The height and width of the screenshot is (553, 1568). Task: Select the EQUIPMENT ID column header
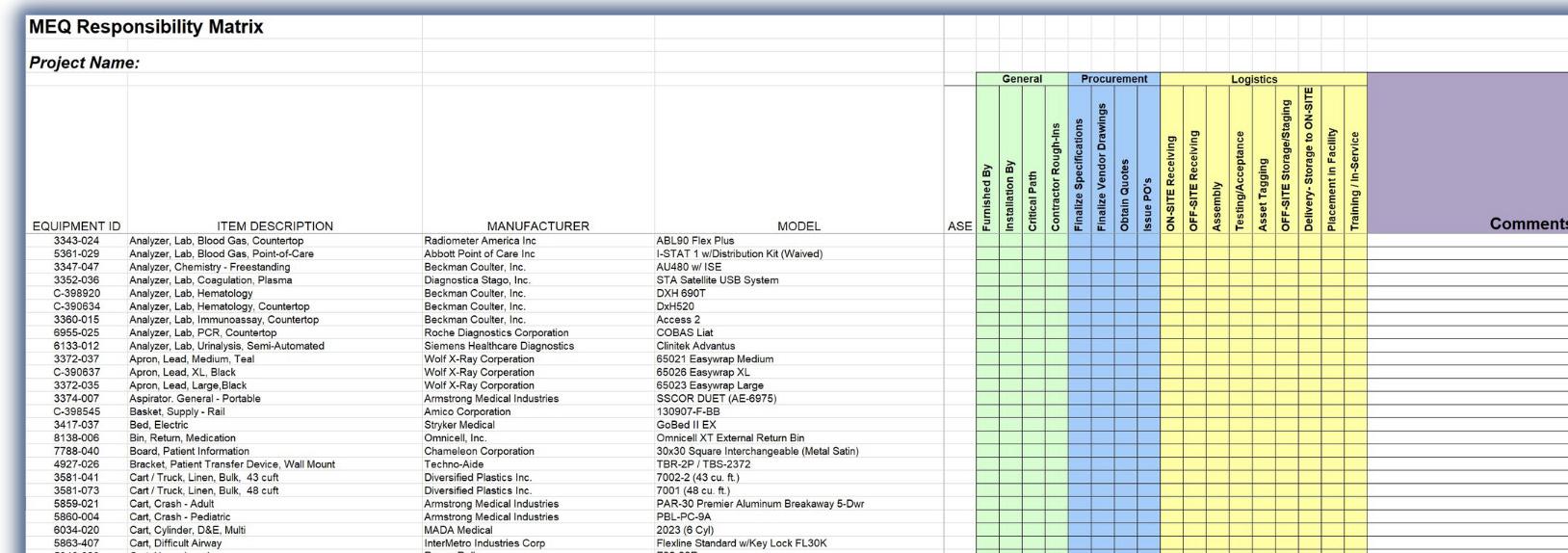pyautogui.click(x=76, y=226)
